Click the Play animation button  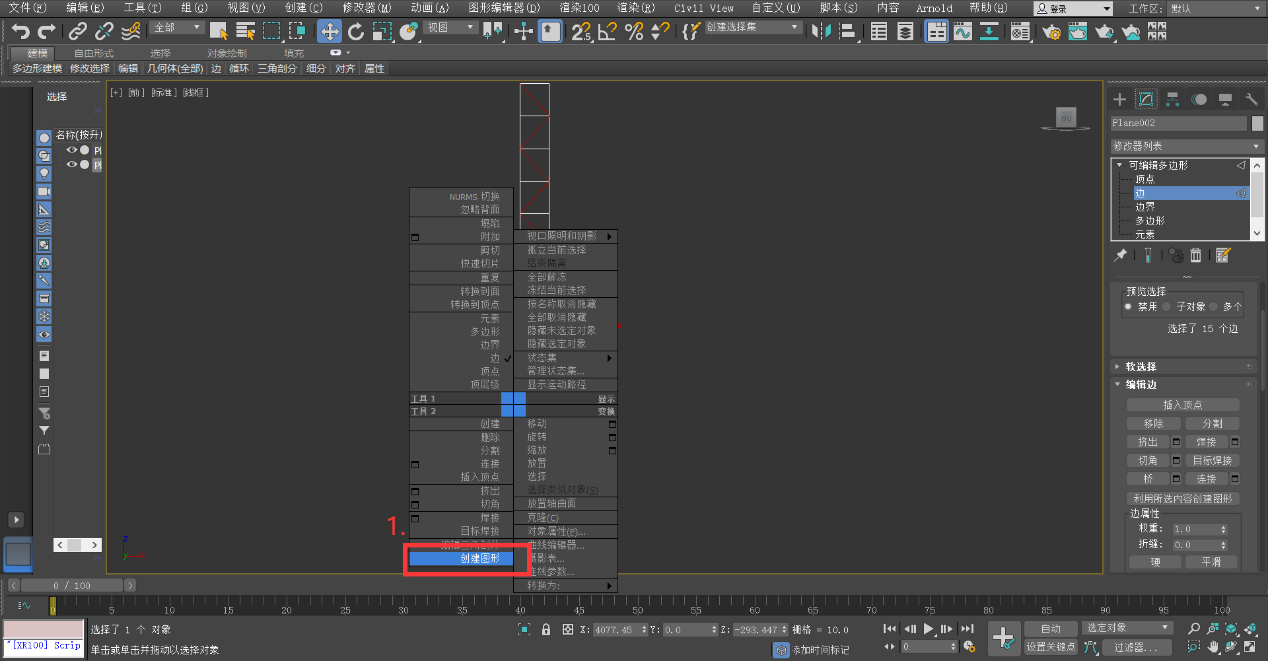pos(929,629)
